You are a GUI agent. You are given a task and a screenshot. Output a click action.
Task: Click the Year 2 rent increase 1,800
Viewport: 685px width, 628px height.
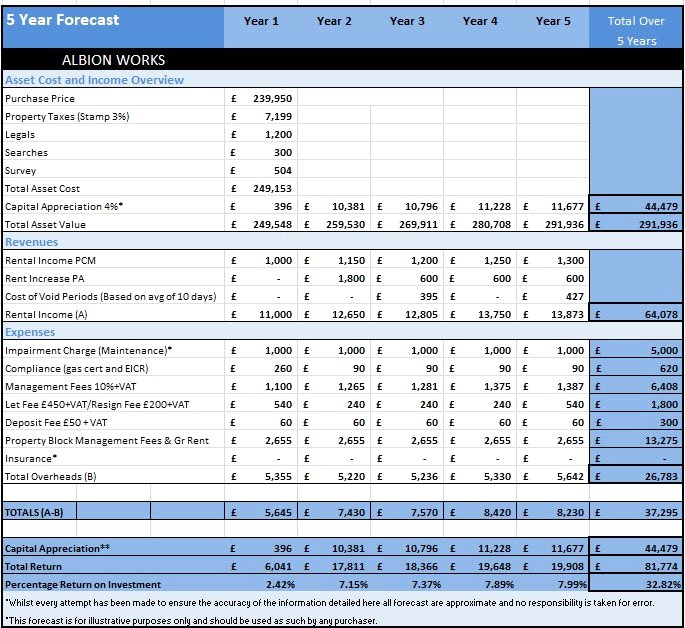point(351,279)
